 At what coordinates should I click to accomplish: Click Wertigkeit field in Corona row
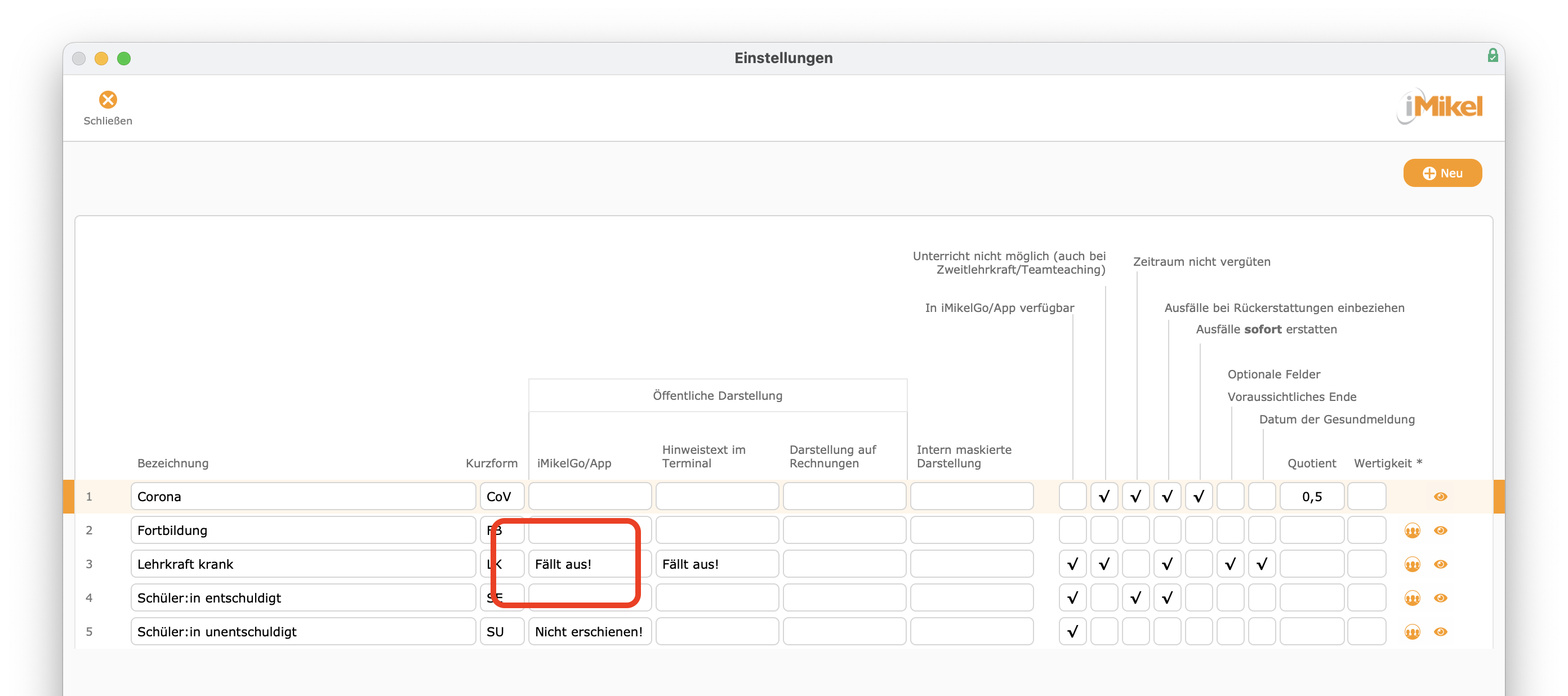[x=1366, y=497]
